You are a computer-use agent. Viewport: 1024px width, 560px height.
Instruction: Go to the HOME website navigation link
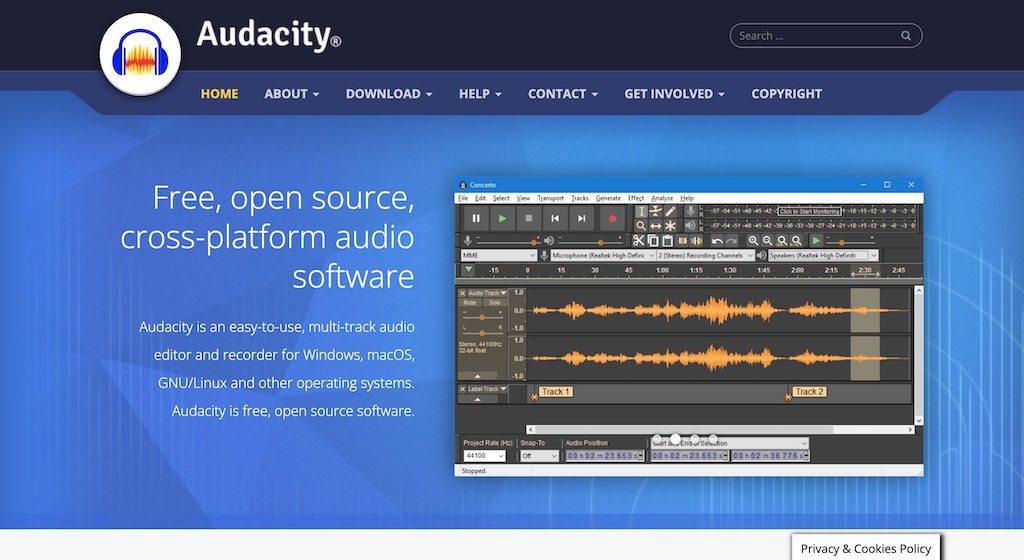point(219,94)
